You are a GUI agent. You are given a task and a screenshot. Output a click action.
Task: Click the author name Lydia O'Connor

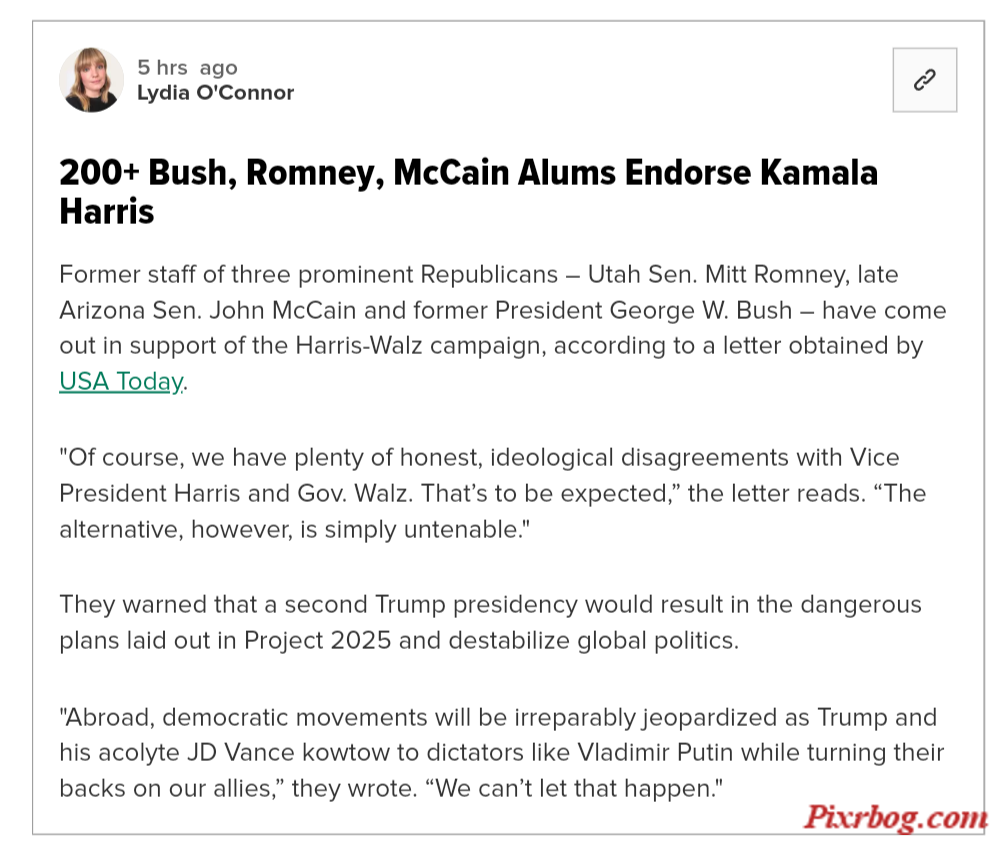[215, 93]
